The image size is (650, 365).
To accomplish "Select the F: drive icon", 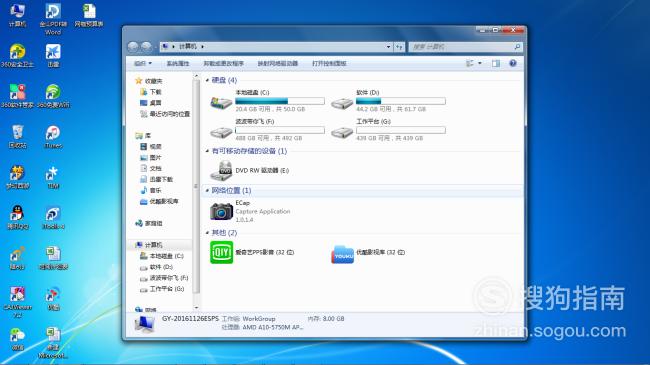I will [x=221, y=132].
